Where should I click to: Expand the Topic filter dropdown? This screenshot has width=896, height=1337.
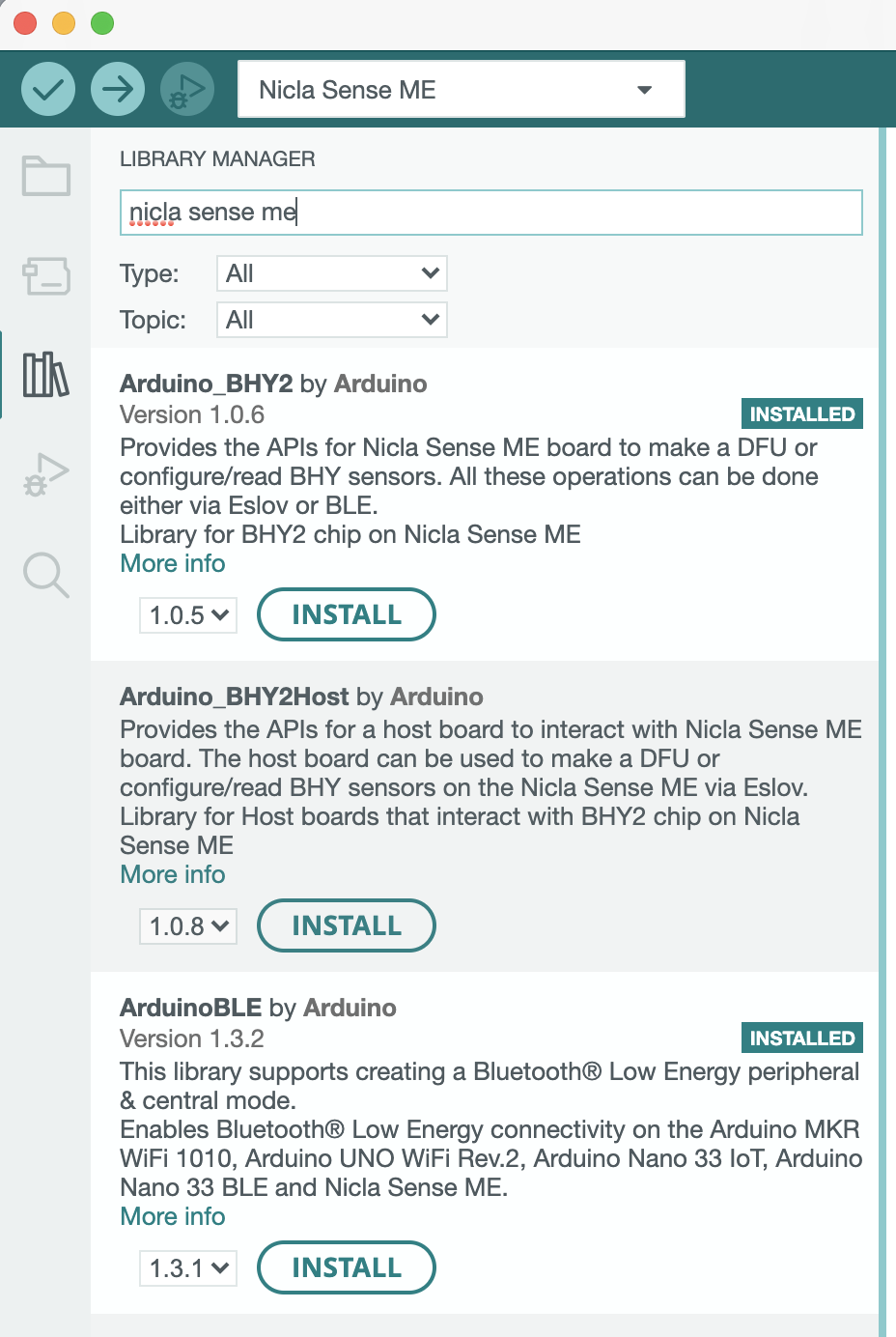click(x=331, y=320)
